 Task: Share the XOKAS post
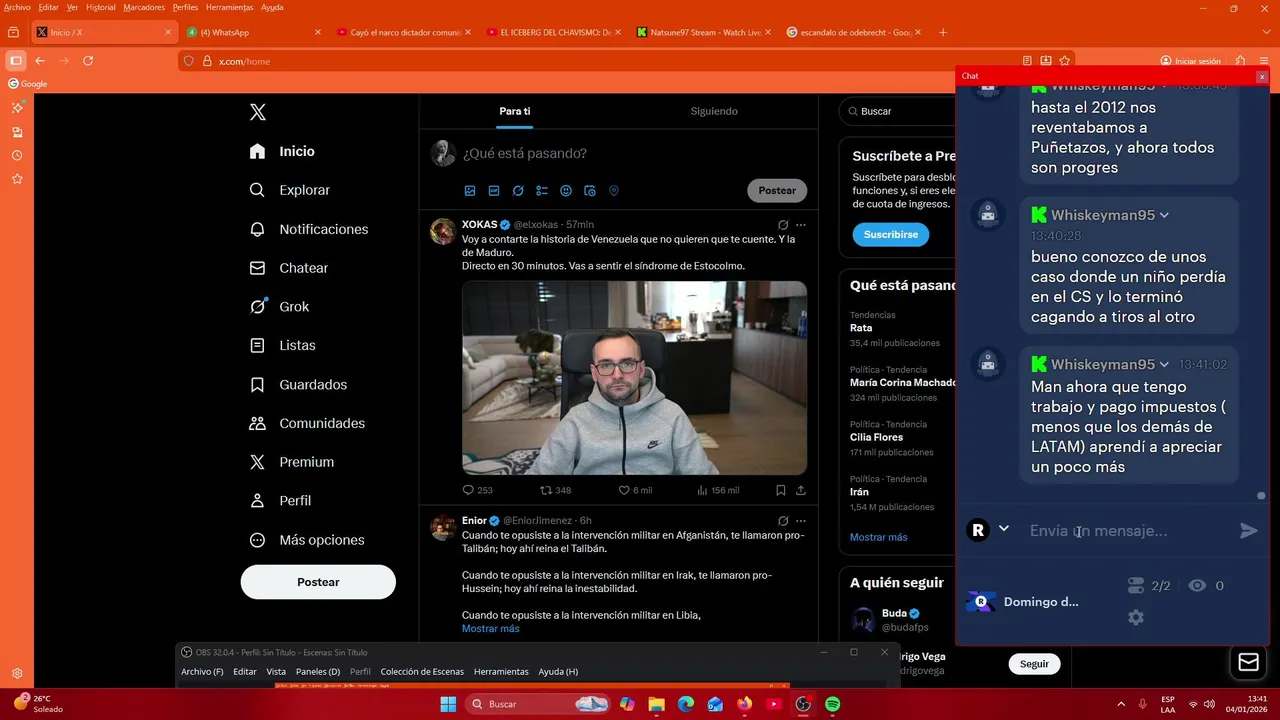(801, 490)
